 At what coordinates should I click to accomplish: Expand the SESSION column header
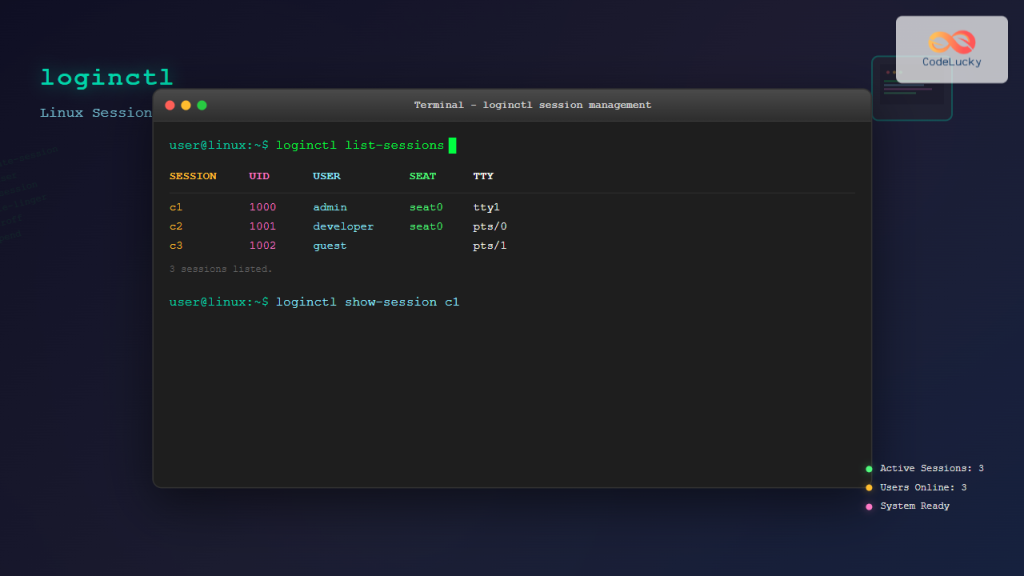tap(193, 176)
